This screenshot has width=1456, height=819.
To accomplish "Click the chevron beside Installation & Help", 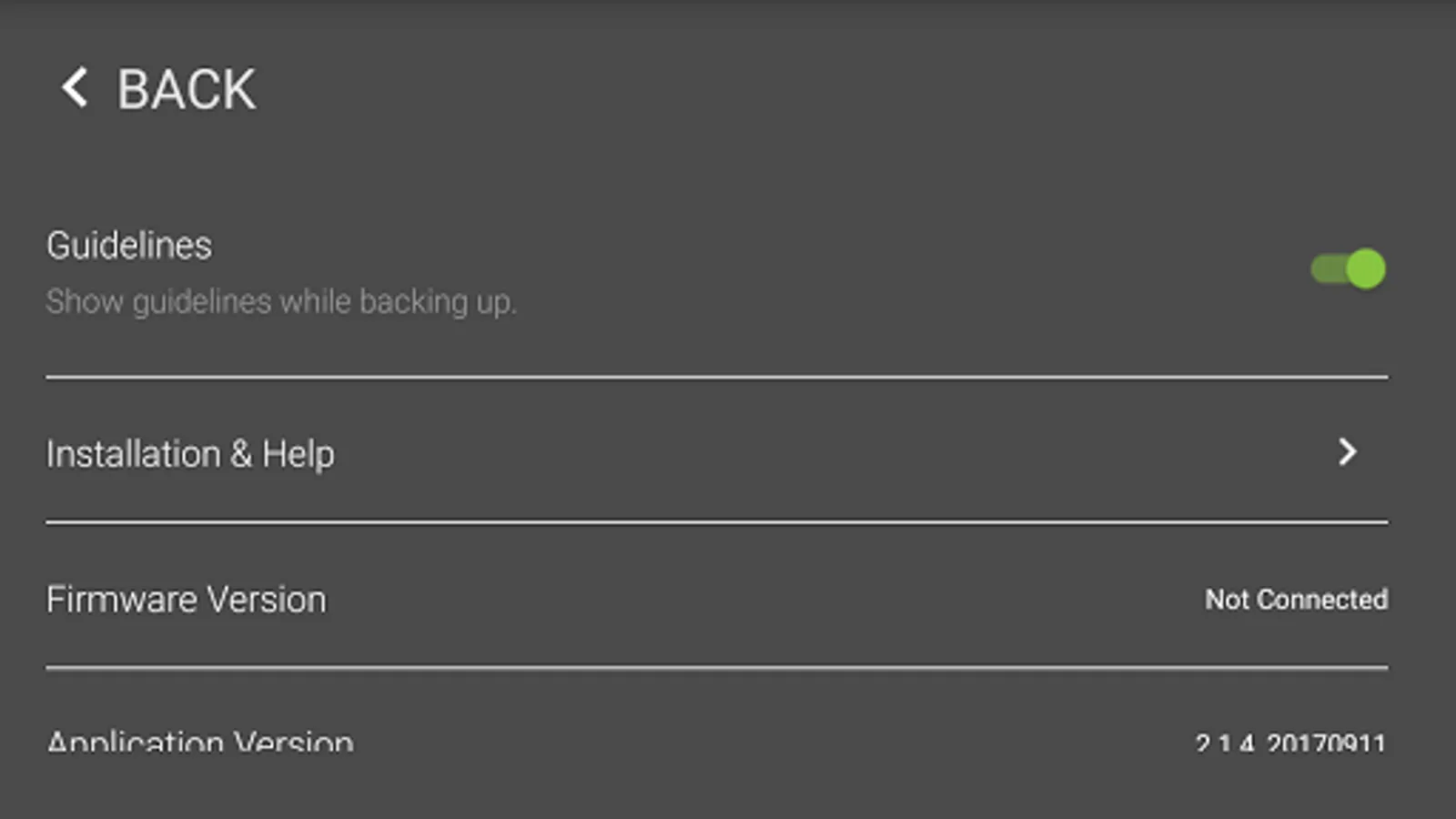I will pyautogui.click(x=1348, y=452).
